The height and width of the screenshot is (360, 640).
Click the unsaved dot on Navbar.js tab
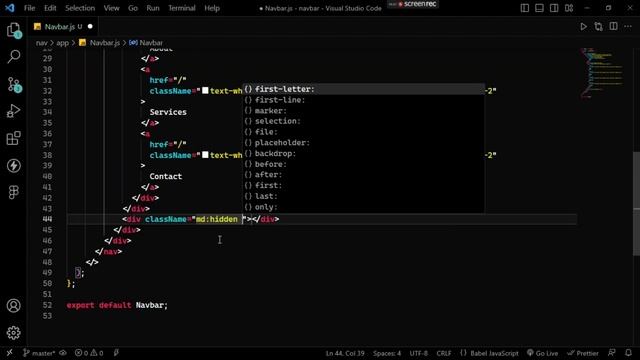tap(90, 27)
